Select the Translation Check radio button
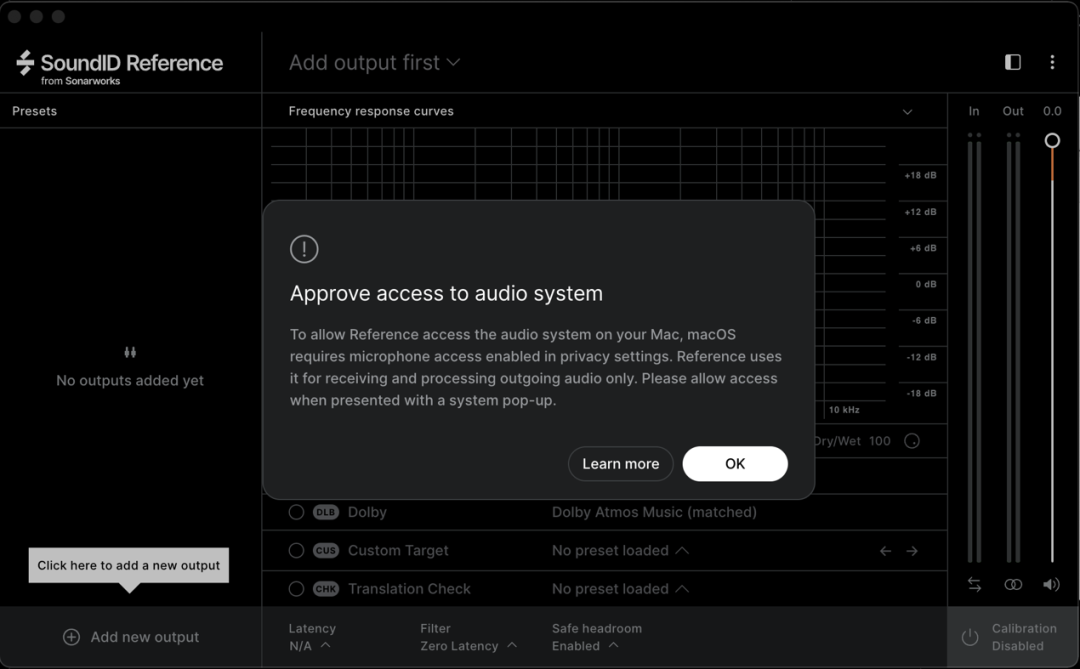The image size is (1080, 669). point(296,589)
